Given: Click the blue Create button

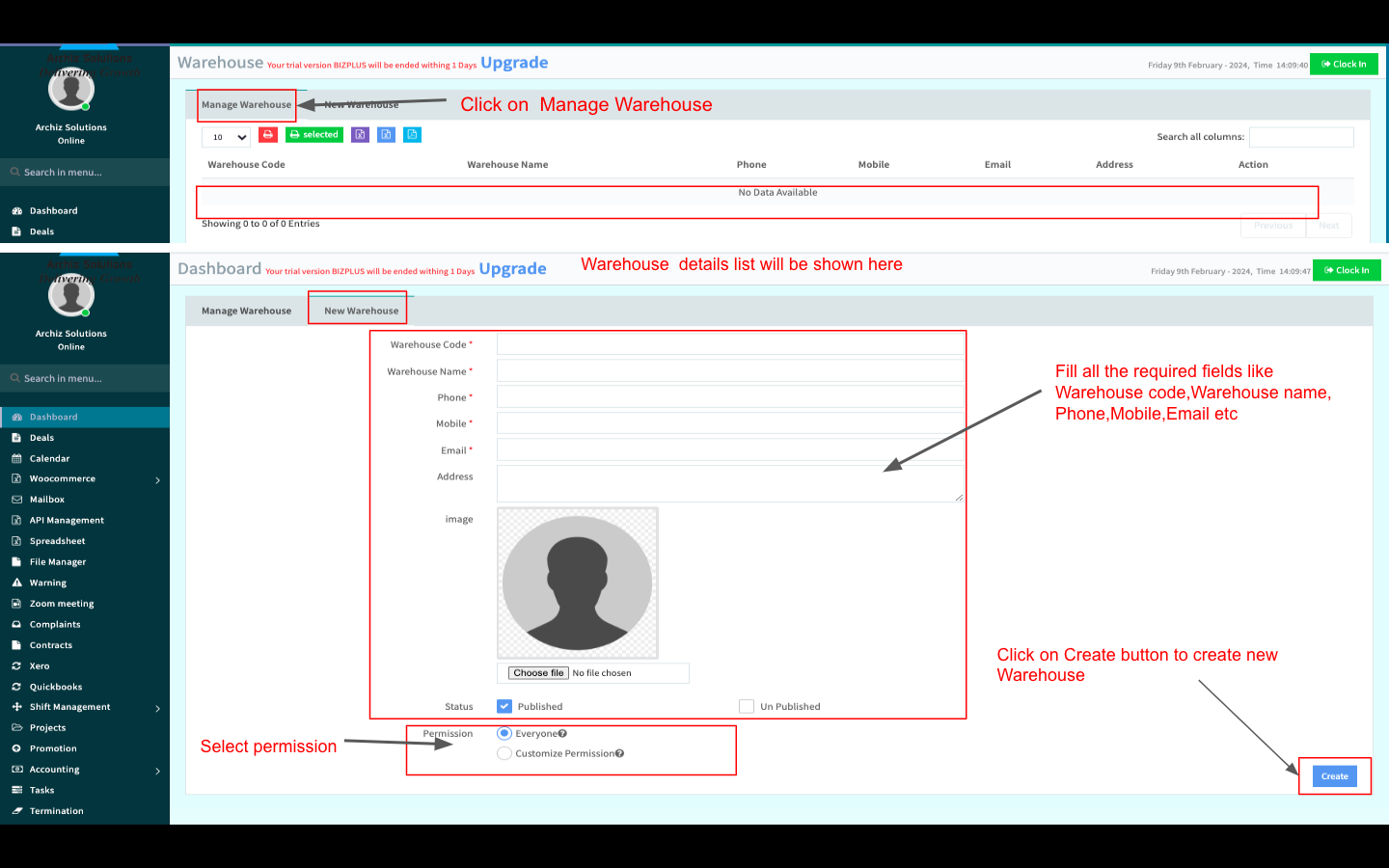Looking at the screenshot, I should pyautogui.click(x=1334, y=776).
